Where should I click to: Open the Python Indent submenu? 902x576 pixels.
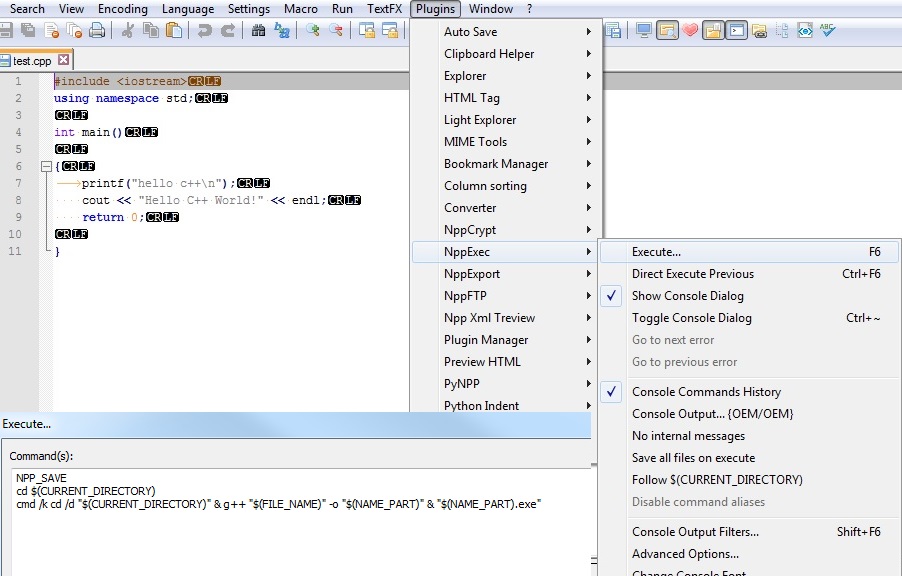[506, 406]
